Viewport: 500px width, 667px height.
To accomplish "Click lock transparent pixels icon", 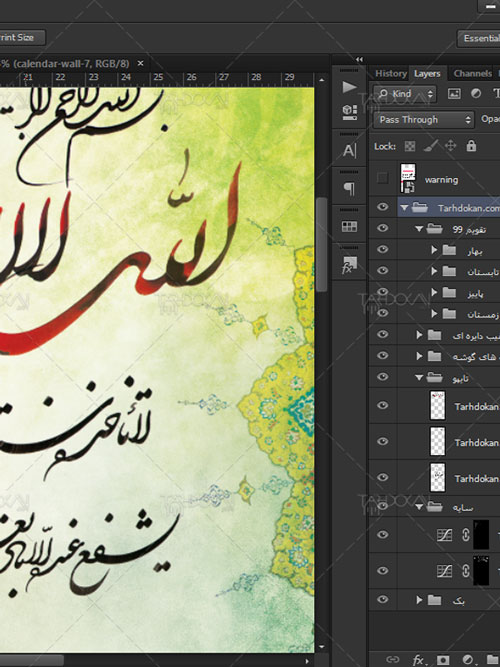I will click(409, 146).
